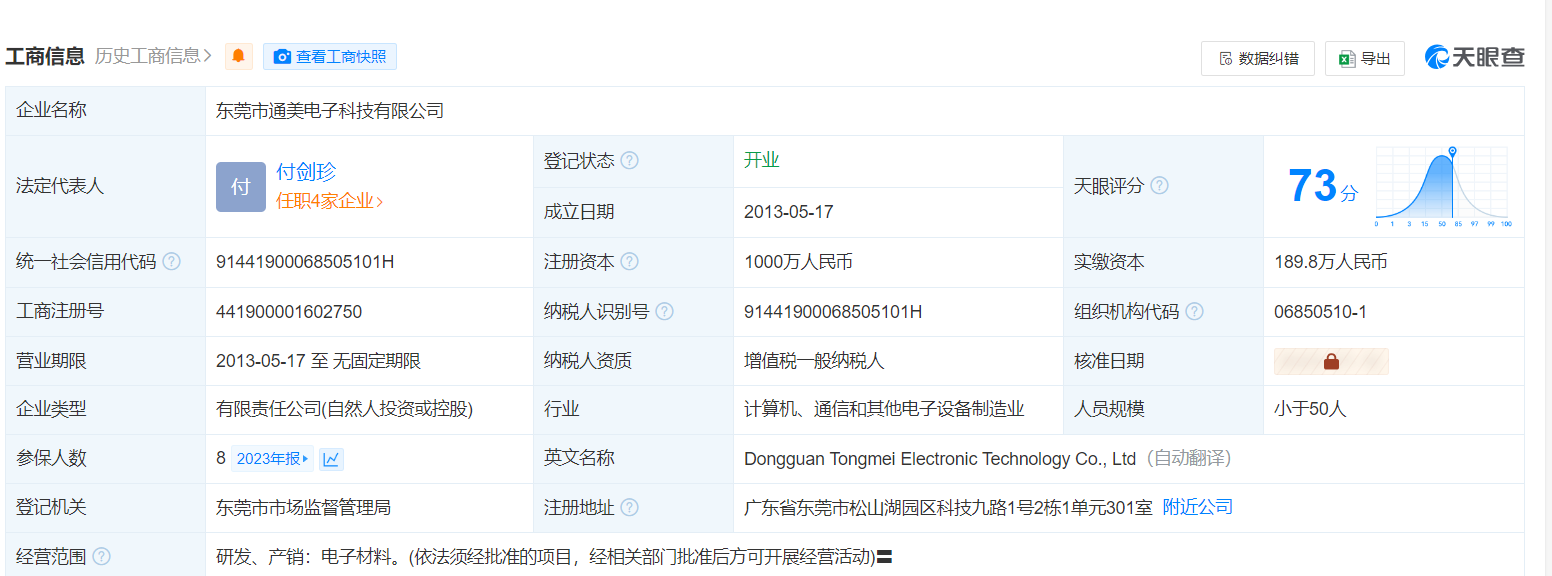
Task: Click the 人员规模 label cell
Action: [1163, 409]
